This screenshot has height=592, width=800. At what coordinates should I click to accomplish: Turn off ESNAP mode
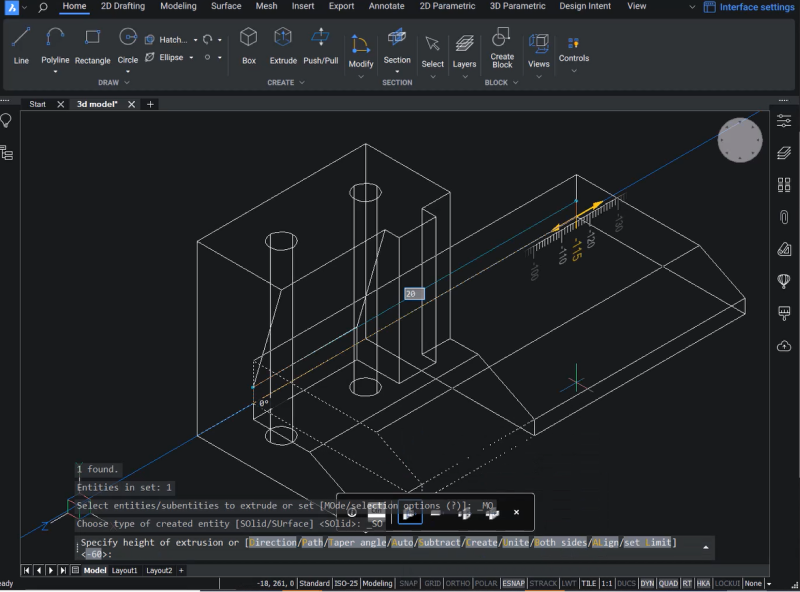(512, 583)
